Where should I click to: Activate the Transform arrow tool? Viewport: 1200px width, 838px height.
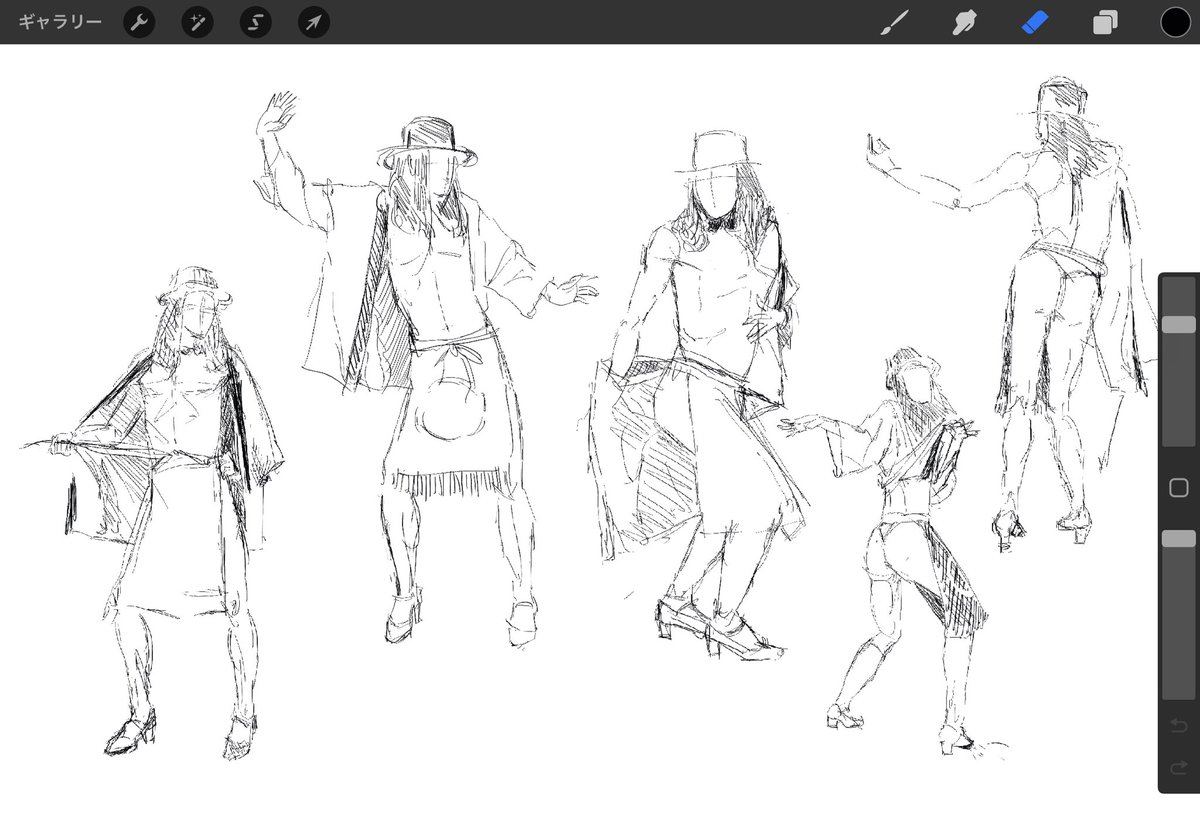tap(314, 22)
